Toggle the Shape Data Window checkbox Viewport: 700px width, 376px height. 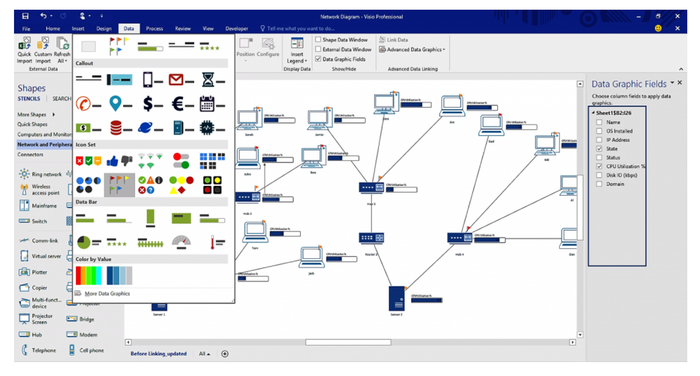point(318,40)
